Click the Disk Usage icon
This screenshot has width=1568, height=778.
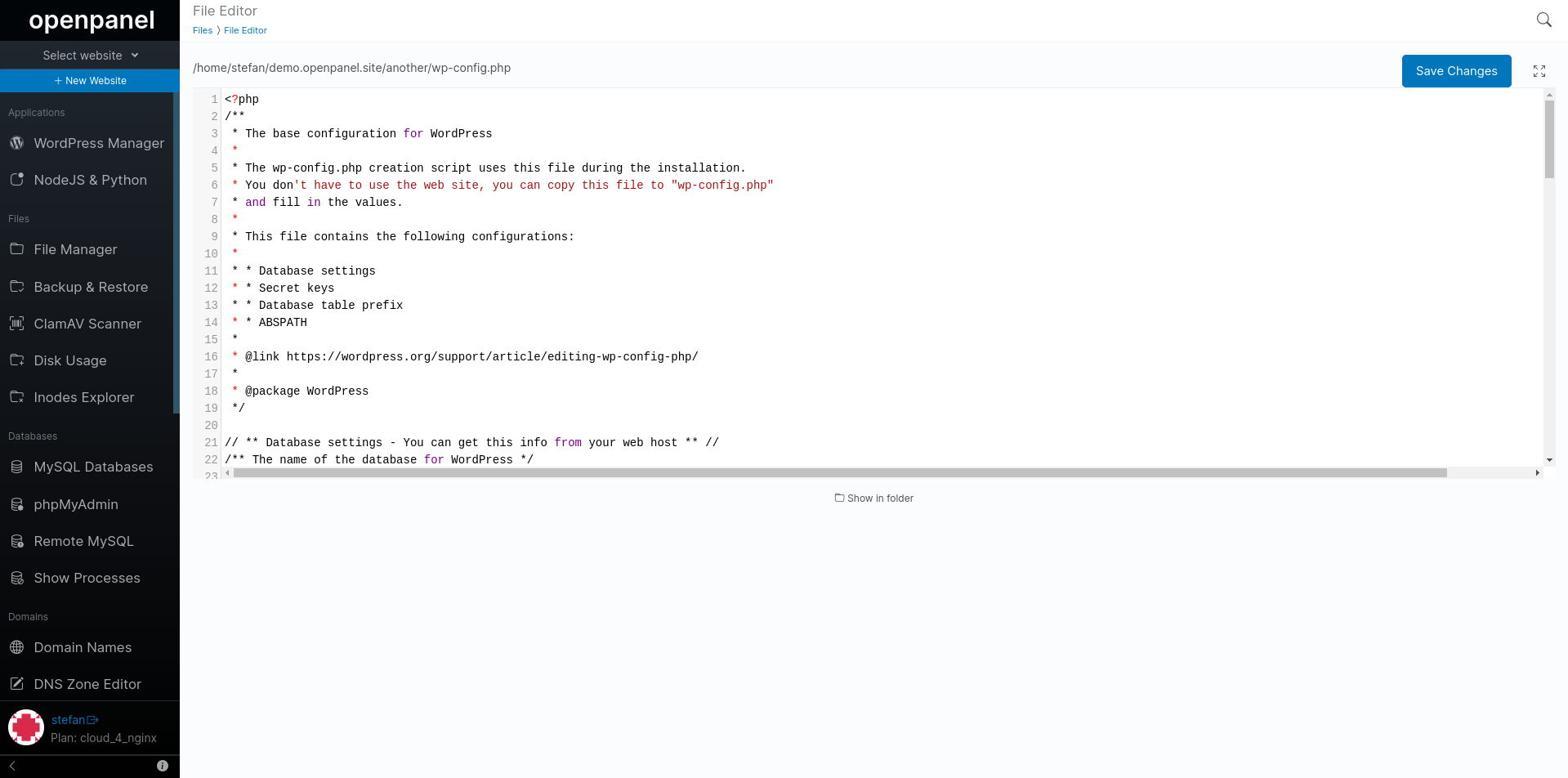[16, 360]
